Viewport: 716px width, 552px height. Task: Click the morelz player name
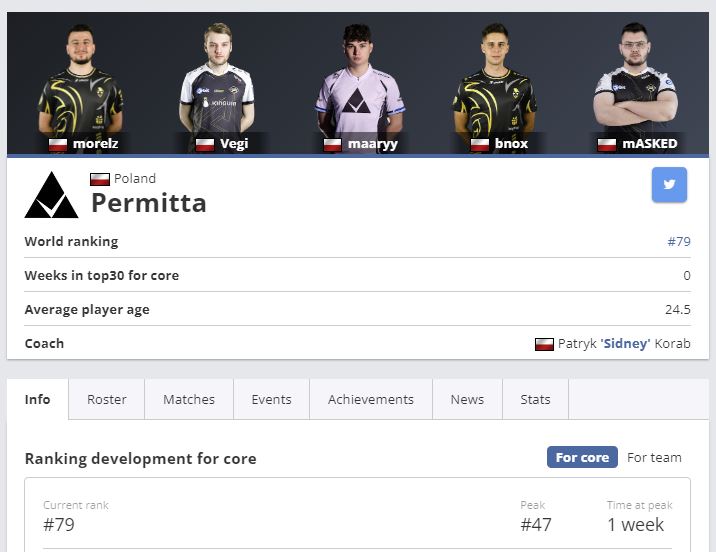[95, 144]
